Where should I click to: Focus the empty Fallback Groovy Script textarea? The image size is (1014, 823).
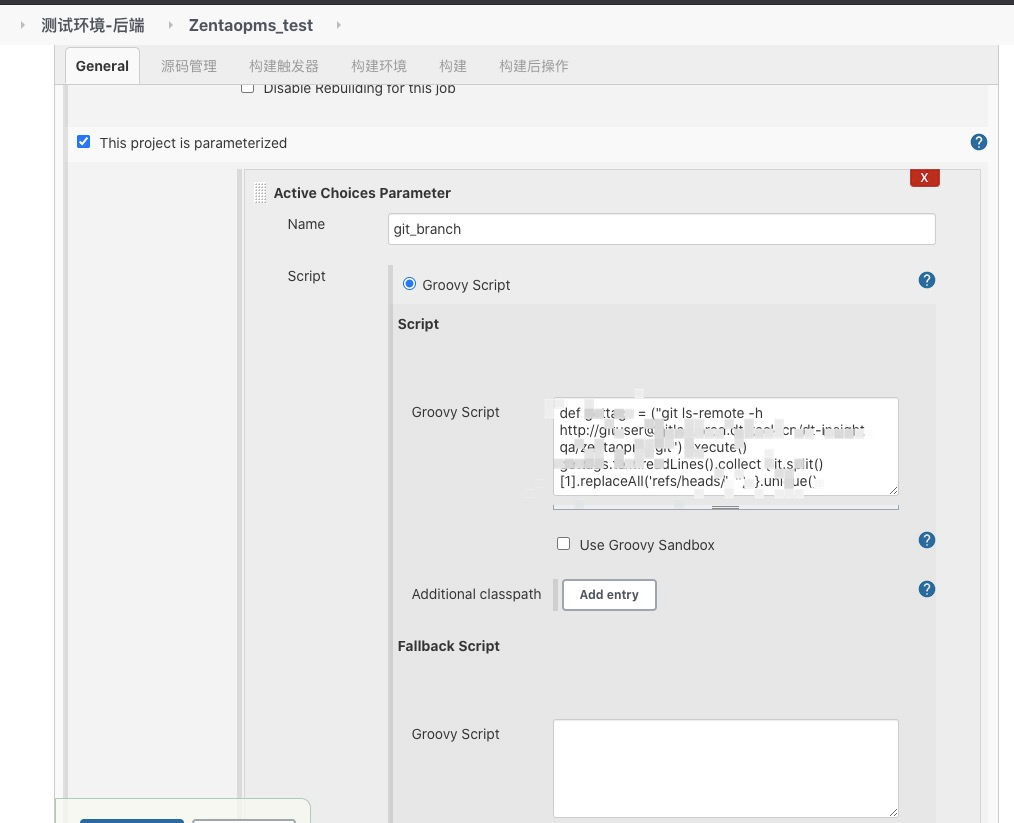coord(726,768)
